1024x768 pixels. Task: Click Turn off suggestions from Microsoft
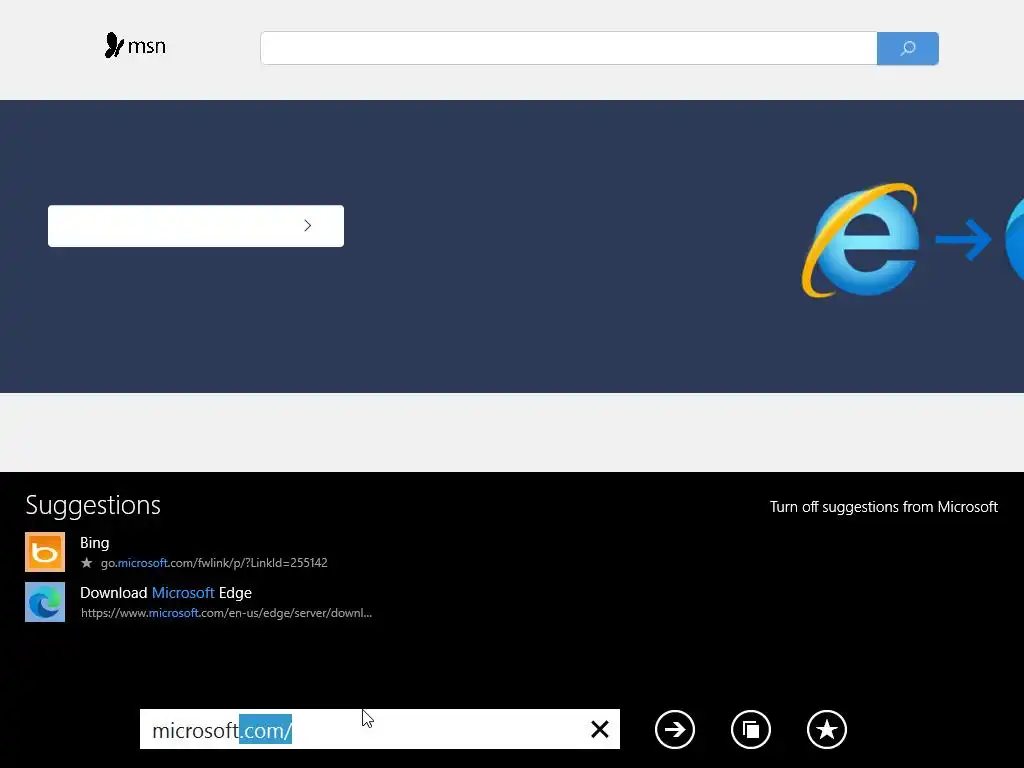click(884, 507)
